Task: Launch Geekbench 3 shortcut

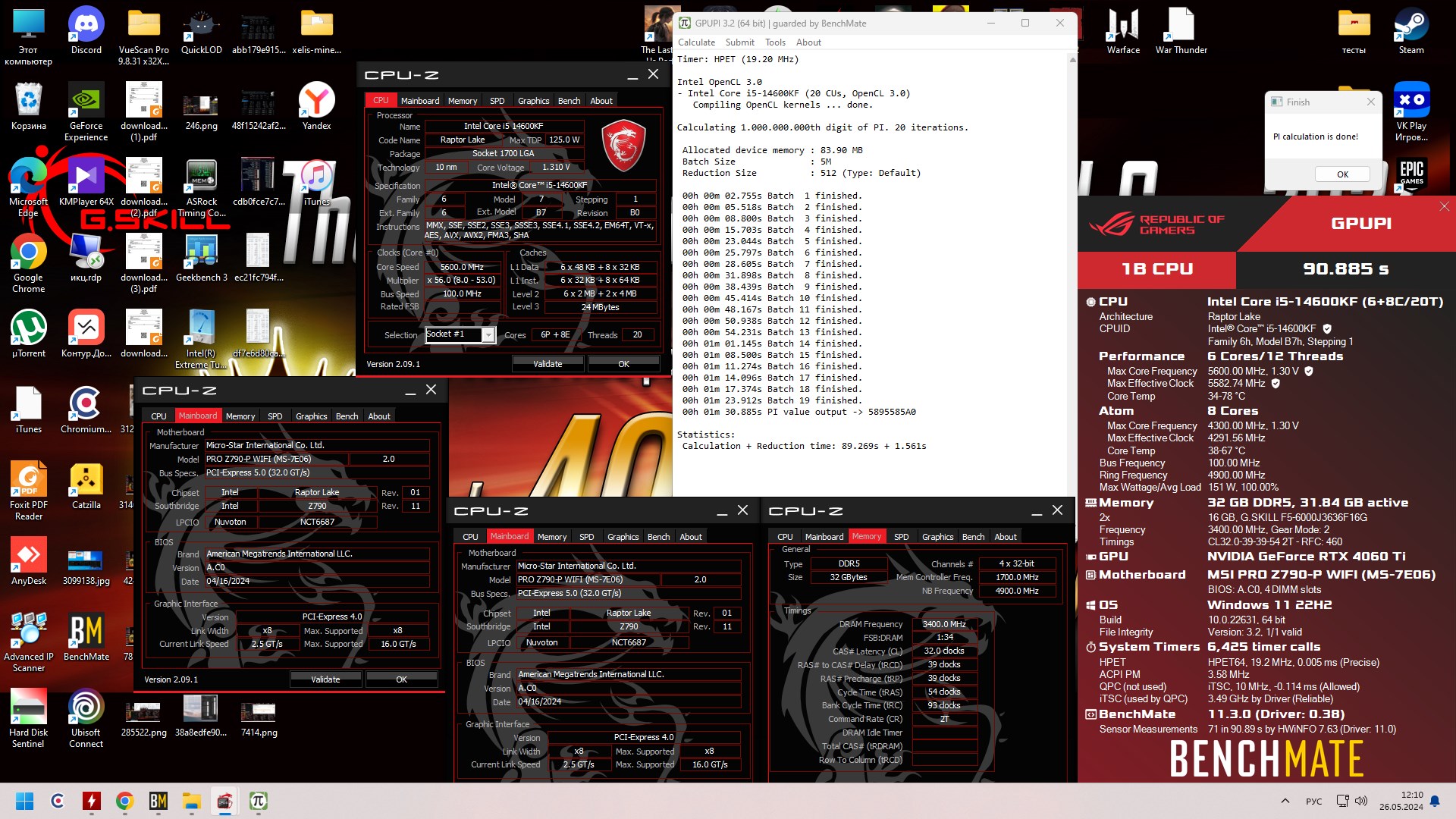Action: (x=201, y=258)
